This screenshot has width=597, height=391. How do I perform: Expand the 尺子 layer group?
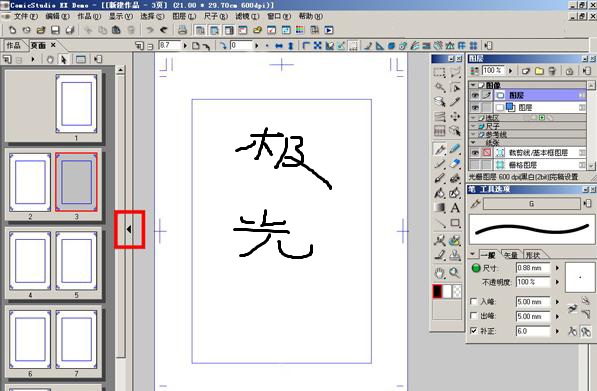tap(473, 126)
